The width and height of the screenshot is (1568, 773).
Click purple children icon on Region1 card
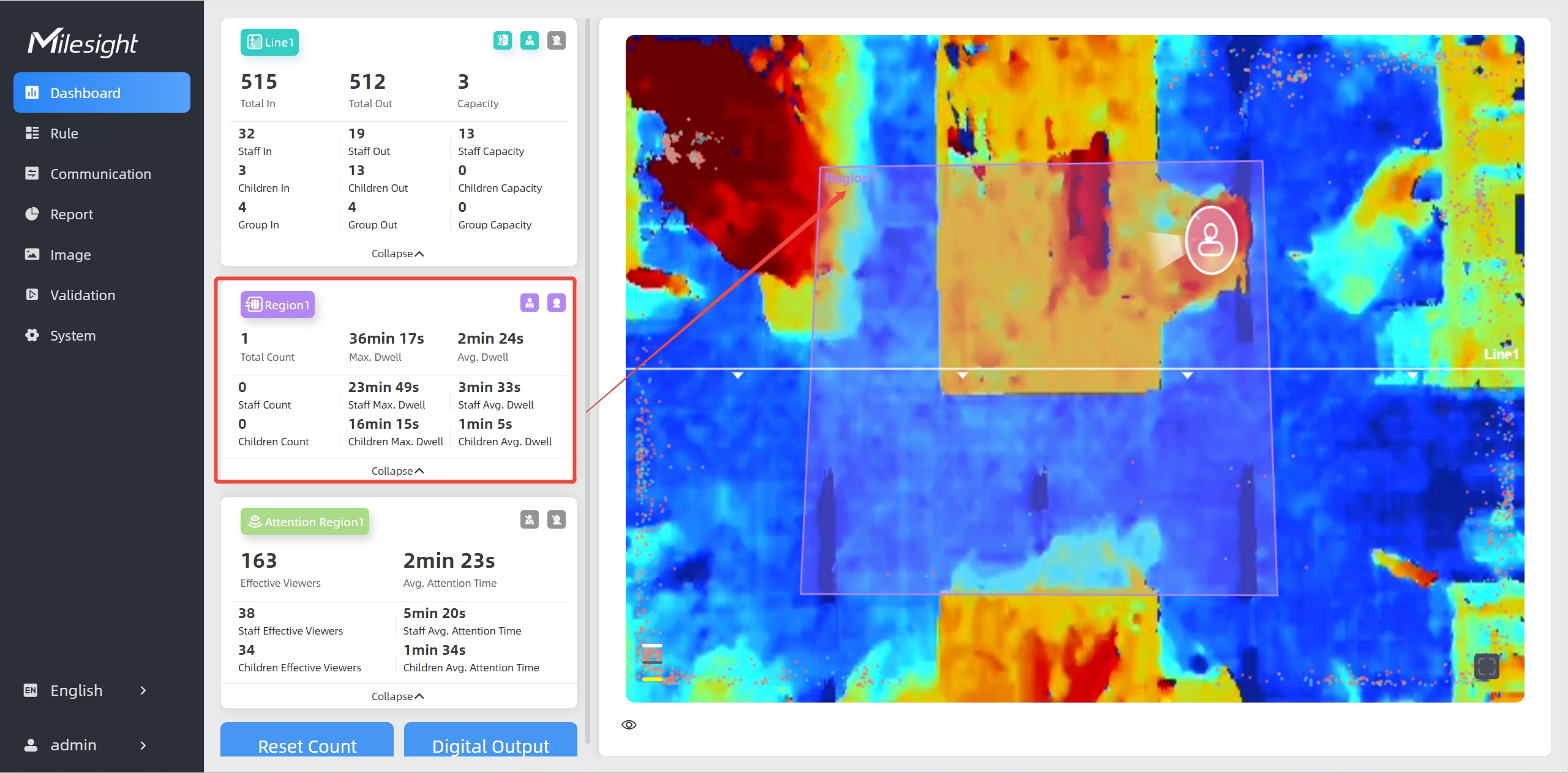(x=556, y=303)
